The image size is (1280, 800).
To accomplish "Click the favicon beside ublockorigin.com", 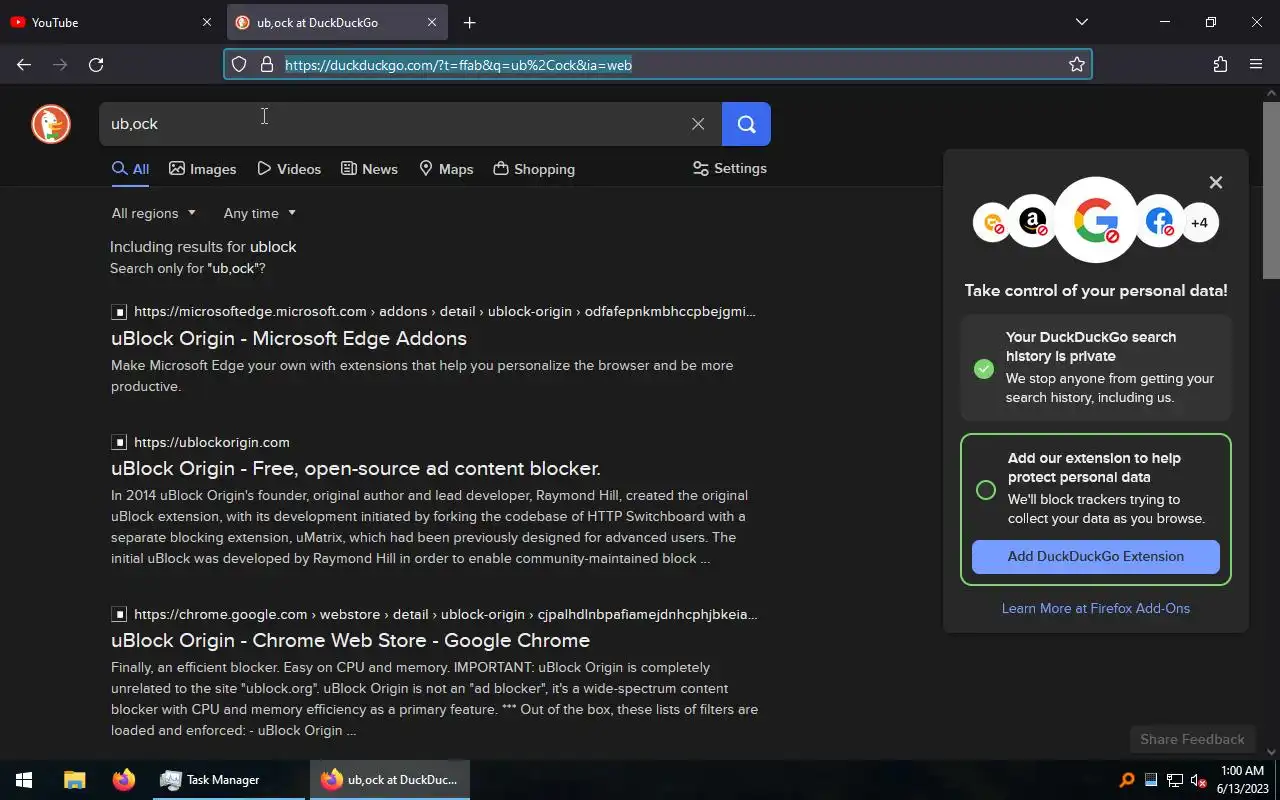I will tap(119, 442).
